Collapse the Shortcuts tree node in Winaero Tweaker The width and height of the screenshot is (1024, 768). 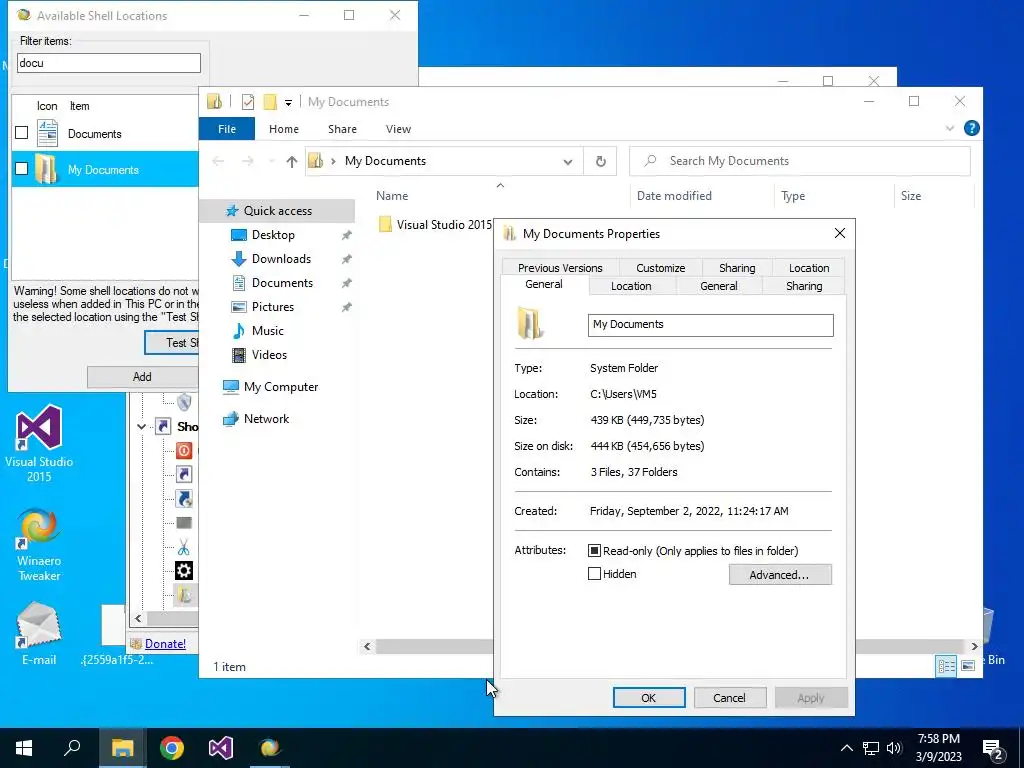tap(142, 426)
